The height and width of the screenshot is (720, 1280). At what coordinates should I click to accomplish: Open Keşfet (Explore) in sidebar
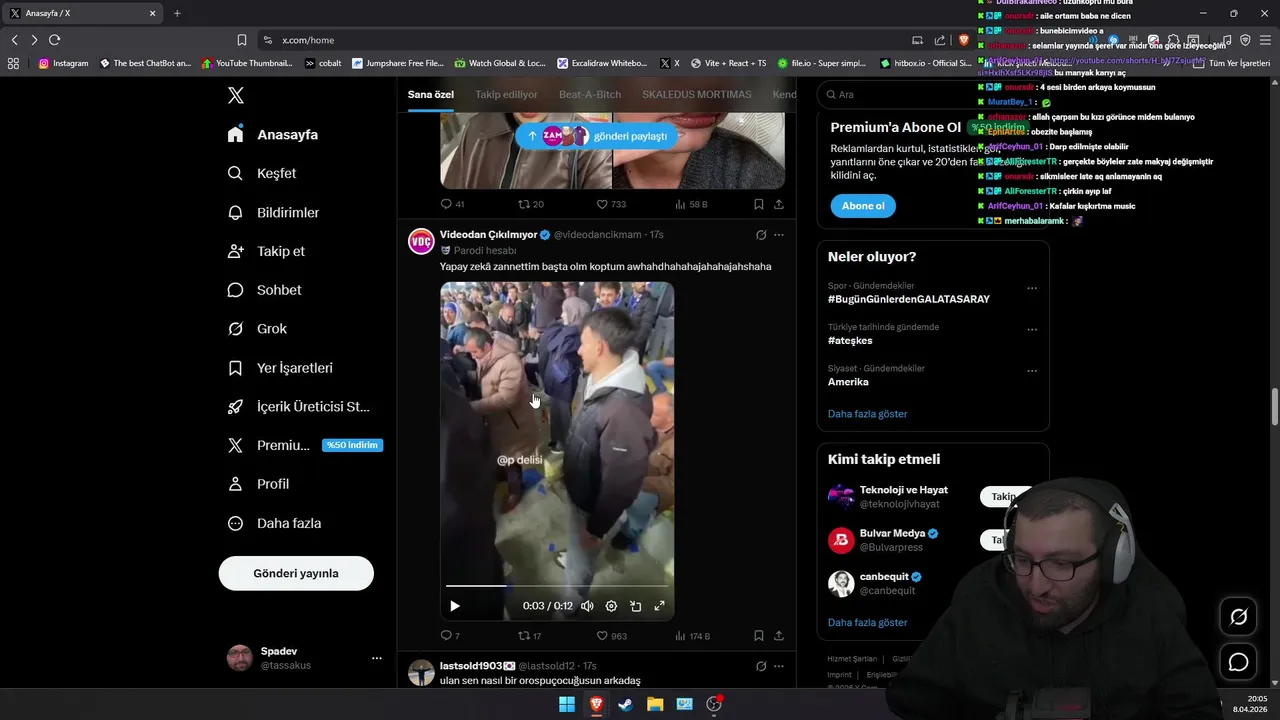(x=262, y=173)
